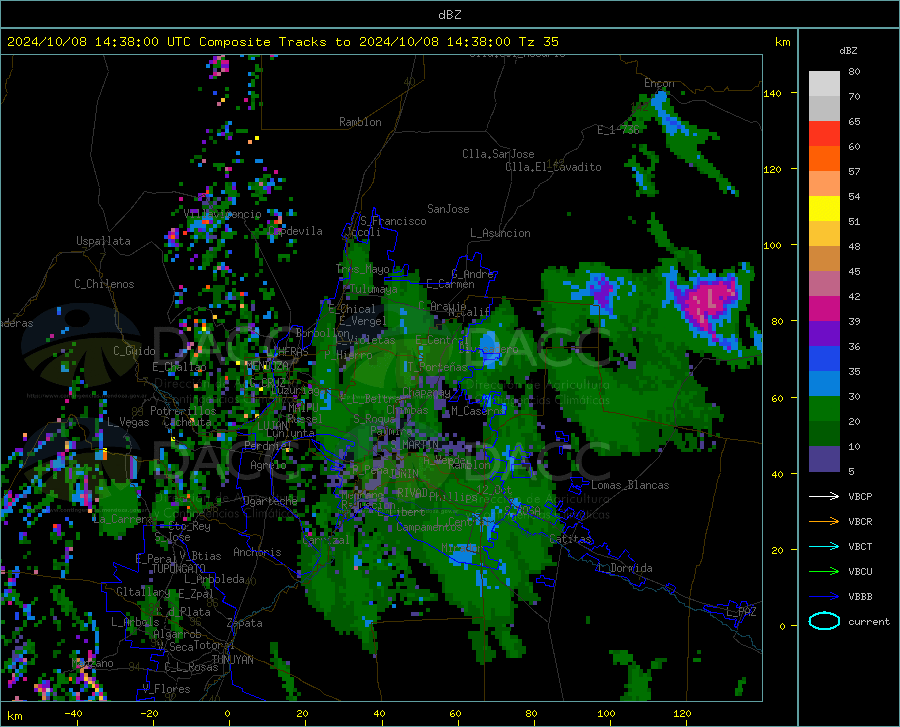This screenshot has width=900, height=727.
Task: Click the Zapata map label
Action: [245, 623]
